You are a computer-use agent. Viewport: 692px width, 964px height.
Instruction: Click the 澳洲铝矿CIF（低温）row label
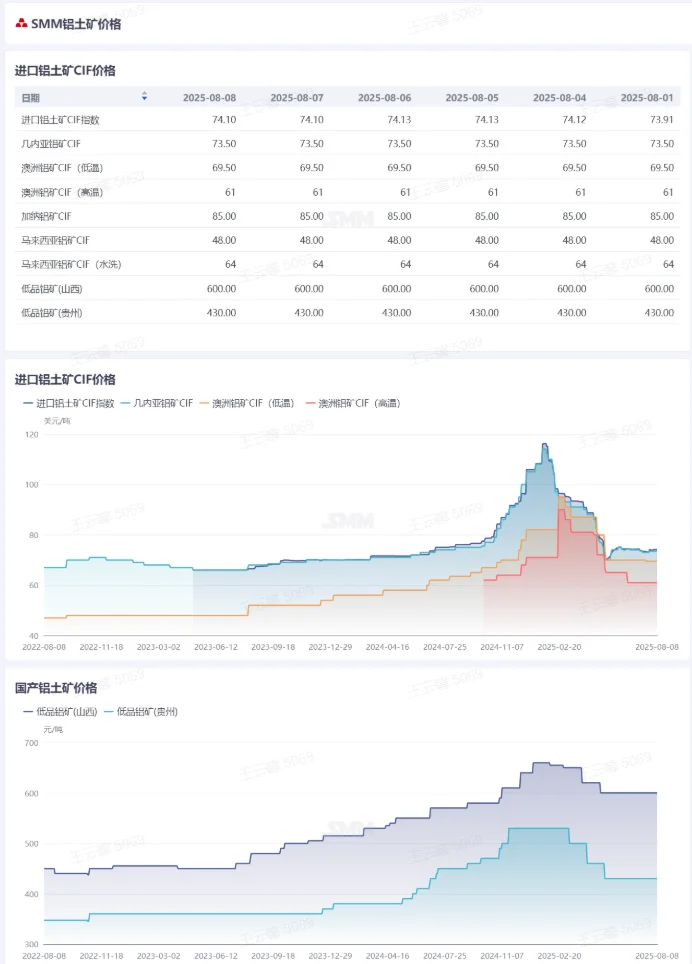click(x=62, y=168)
